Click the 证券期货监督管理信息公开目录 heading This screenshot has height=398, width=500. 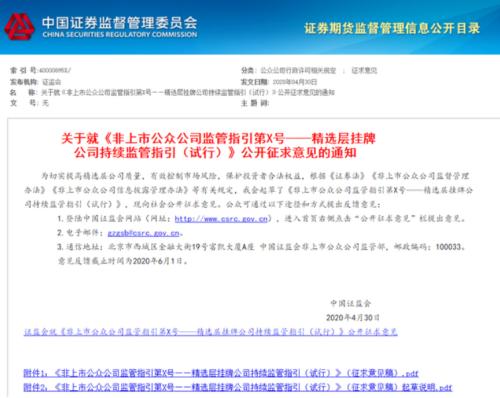click(392, 28)
